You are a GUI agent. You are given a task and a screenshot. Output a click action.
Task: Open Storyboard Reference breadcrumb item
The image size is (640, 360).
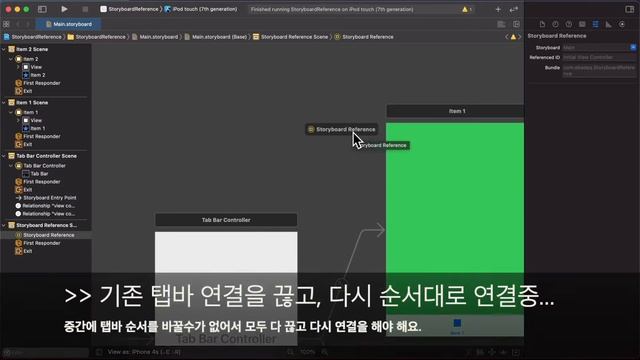[x=364, y=37]
